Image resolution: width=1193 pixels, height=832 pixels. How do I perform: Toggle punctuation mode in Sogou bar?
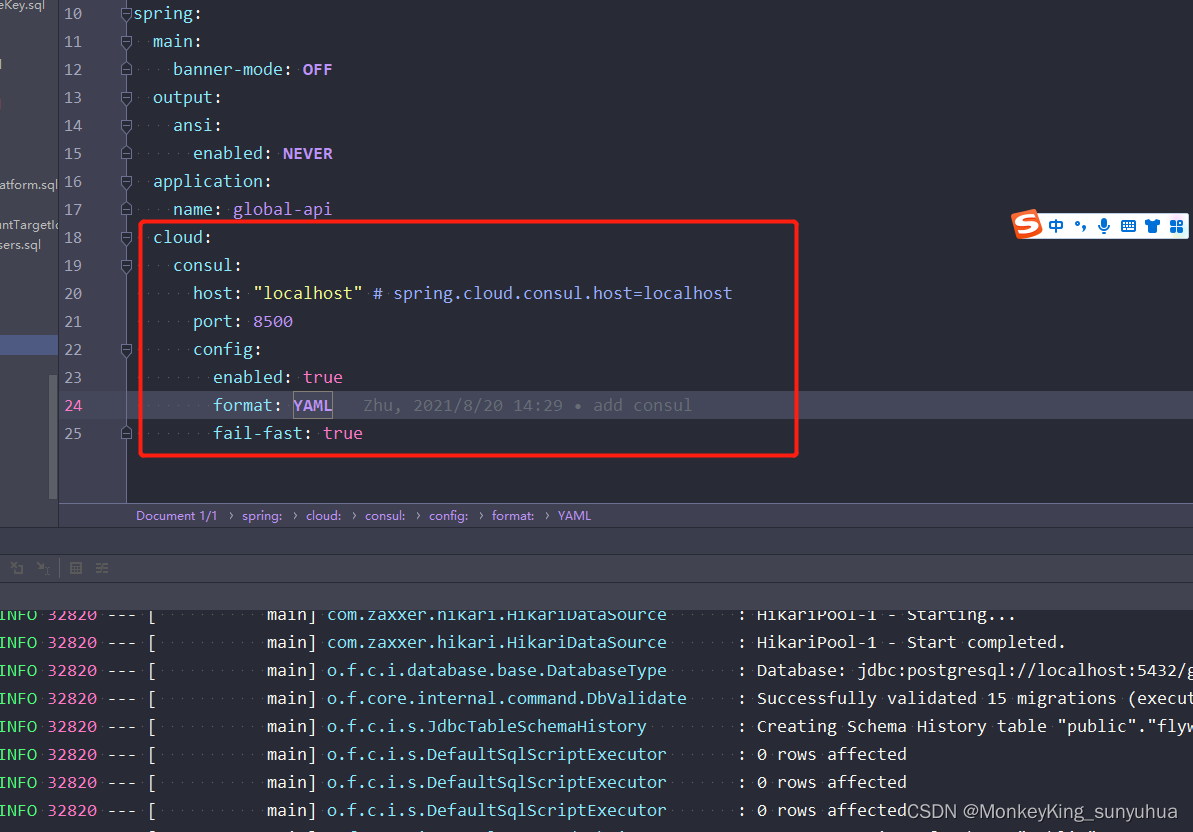1080,226
